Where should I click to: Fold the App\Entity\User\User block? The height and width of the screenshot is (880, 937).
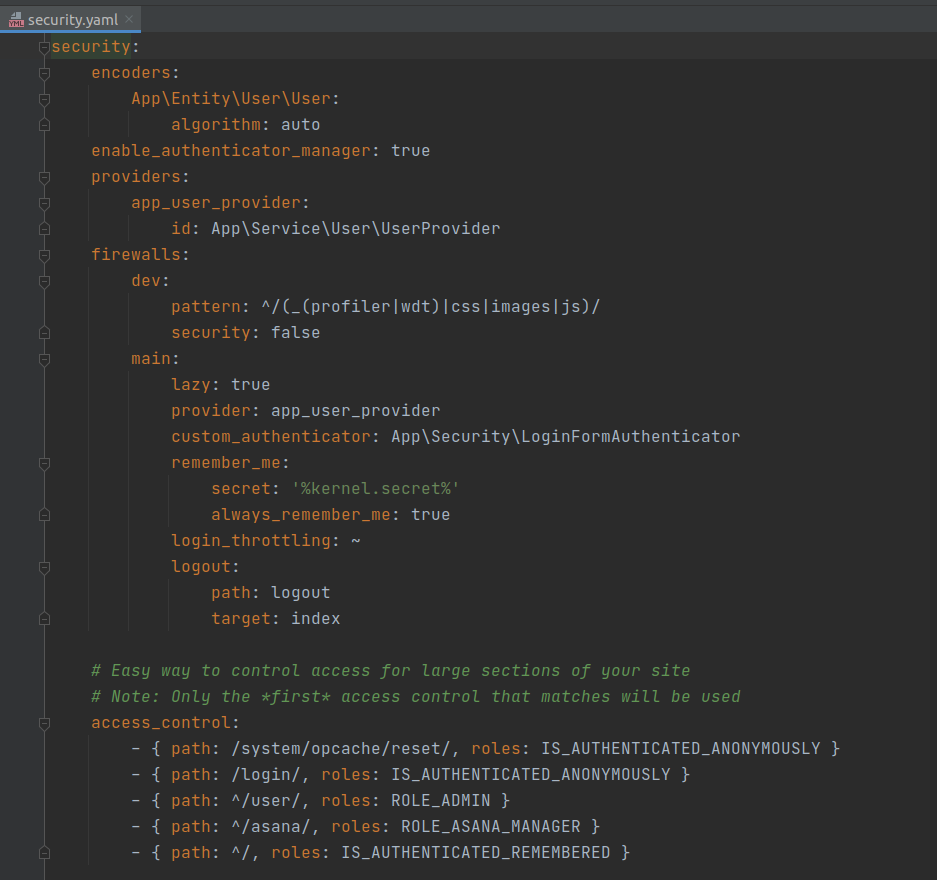44,99
